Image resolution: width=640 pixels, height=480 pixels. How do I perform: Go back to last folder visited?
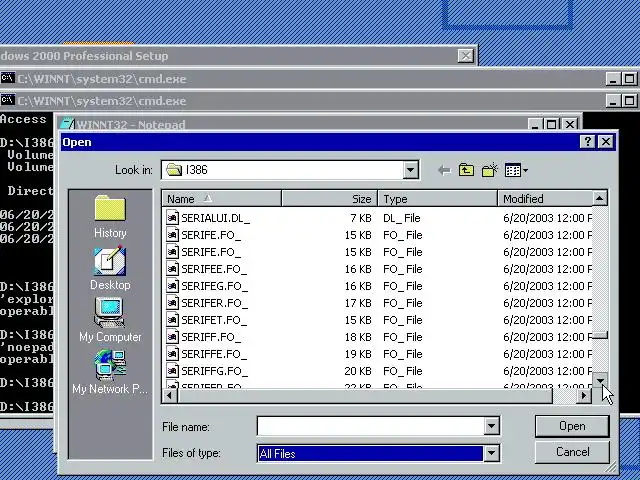coord(444,170)
